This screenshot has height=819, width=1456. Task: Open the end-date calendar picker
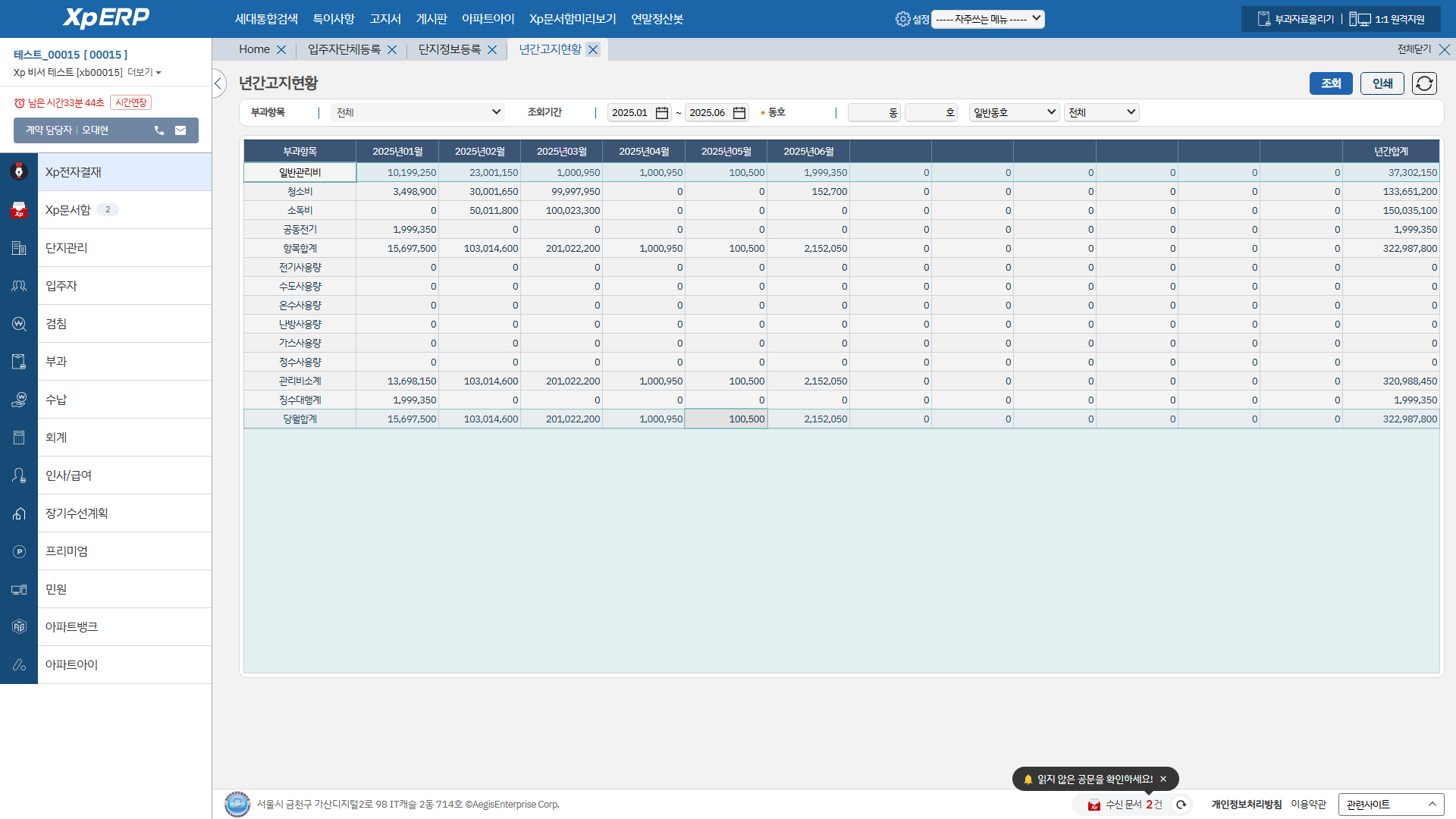(x=739, y=113)
